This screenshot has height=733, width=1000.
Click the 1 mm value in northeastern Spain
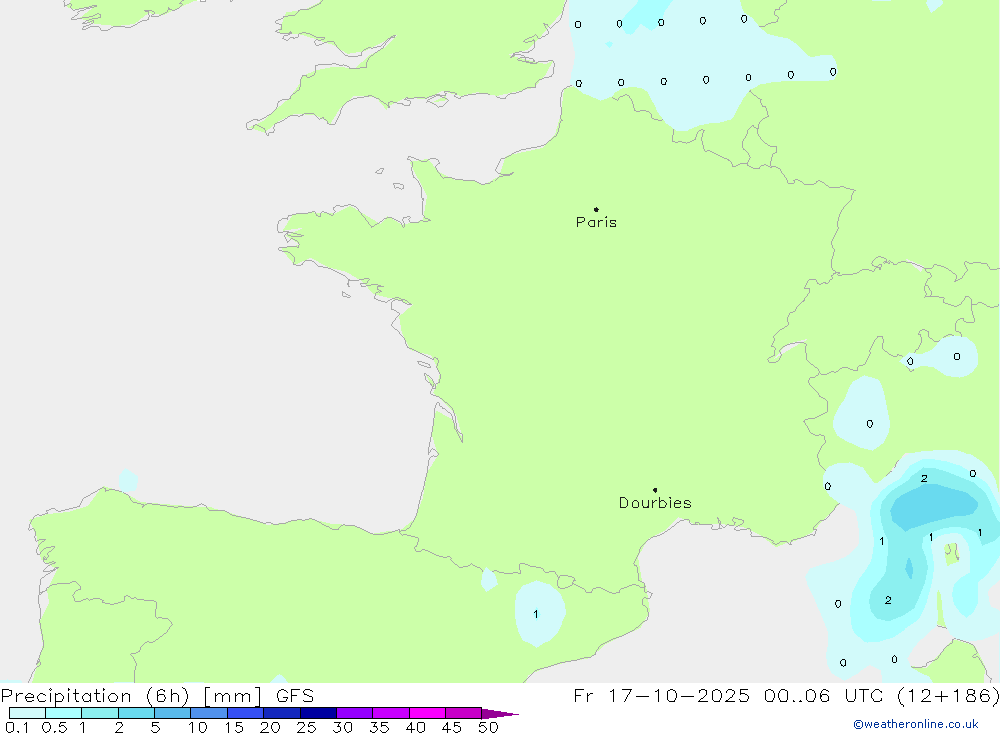pos(536,614)
